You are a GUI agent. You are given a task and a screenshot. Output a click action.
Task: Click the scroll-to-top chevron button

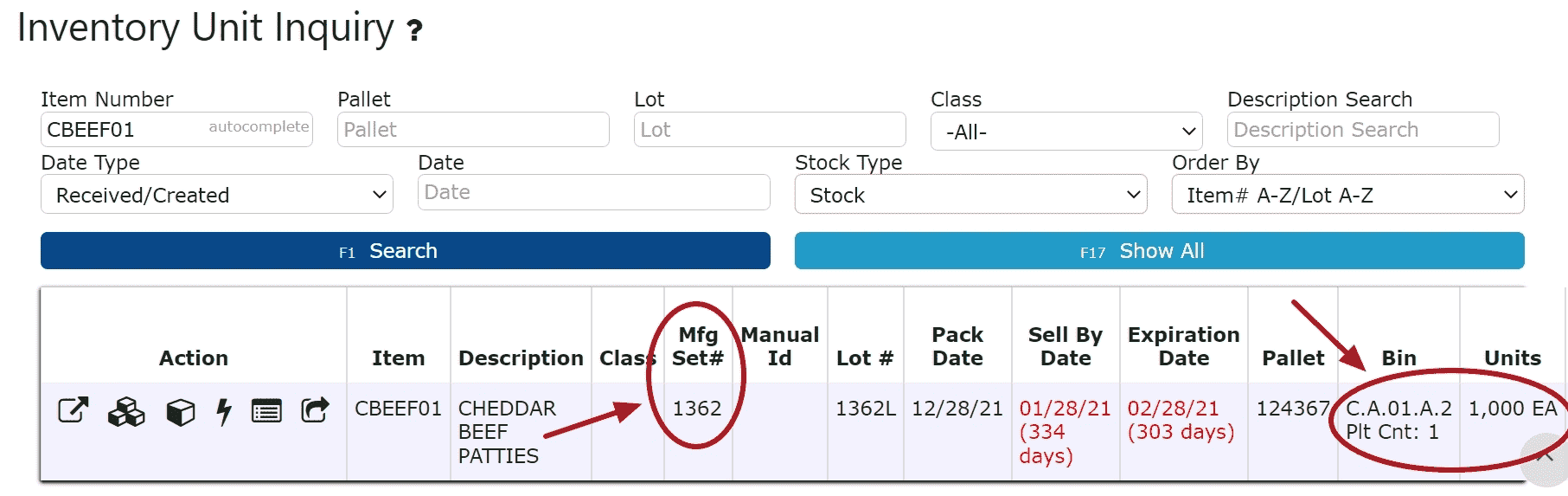coord(1546,457)
